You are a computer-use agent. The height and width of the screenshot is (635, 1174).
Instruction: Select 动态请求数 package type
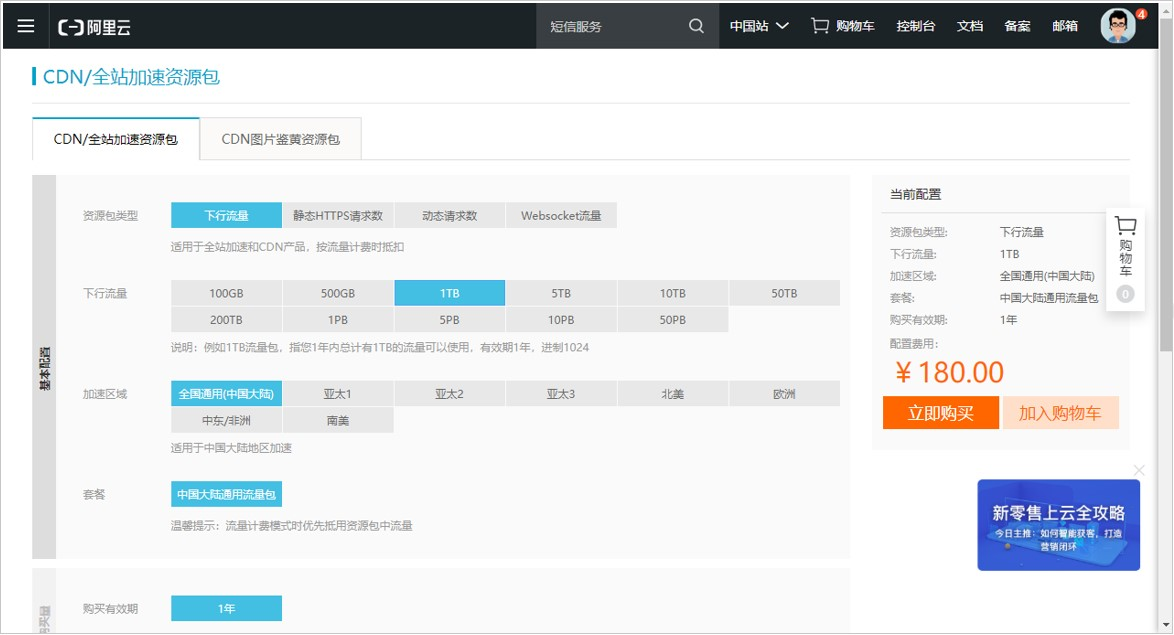[449, 216]
